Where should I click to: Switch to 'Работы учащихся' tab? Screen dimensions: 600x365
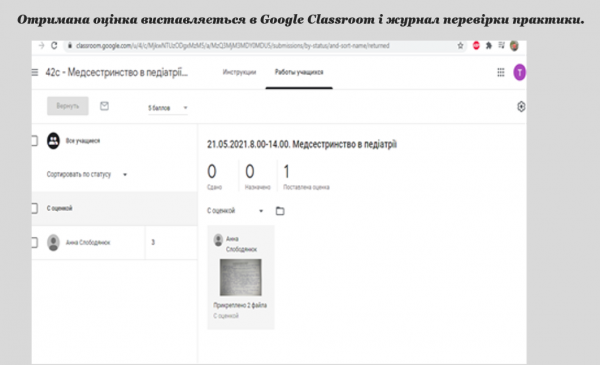(299, 72)
